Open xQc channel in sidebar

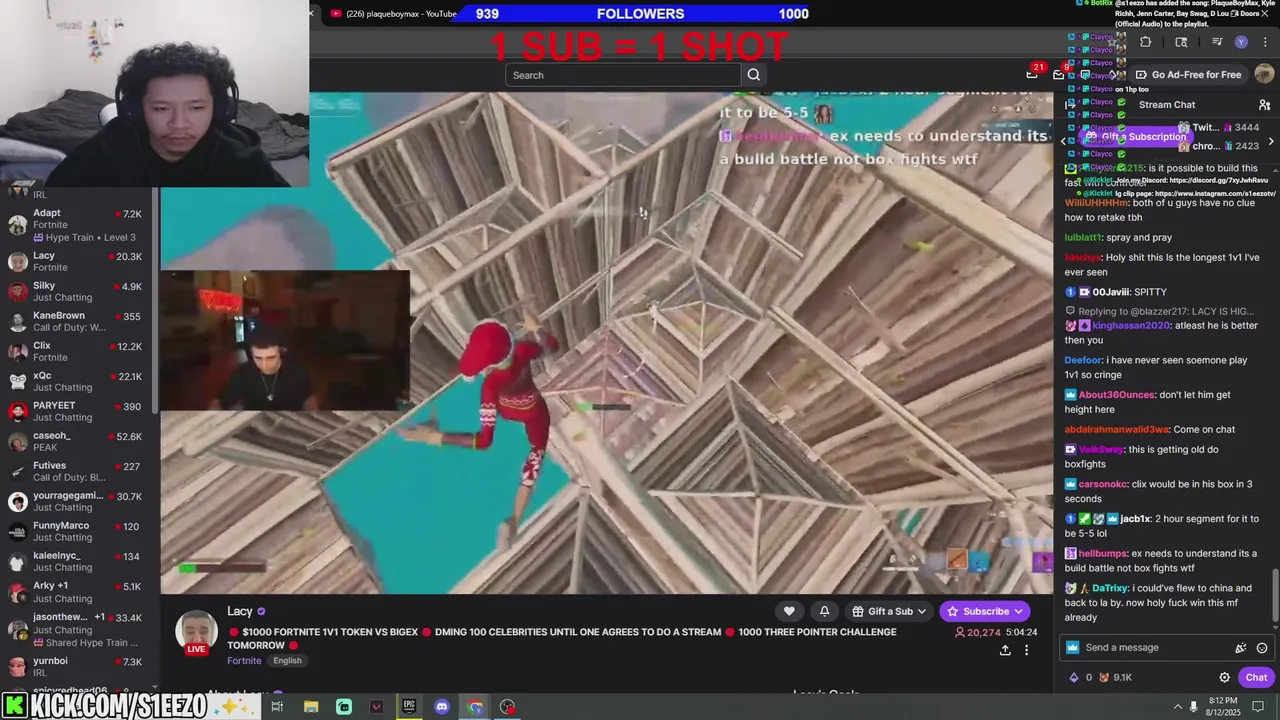pyautogui.click(x=78, y=381)
